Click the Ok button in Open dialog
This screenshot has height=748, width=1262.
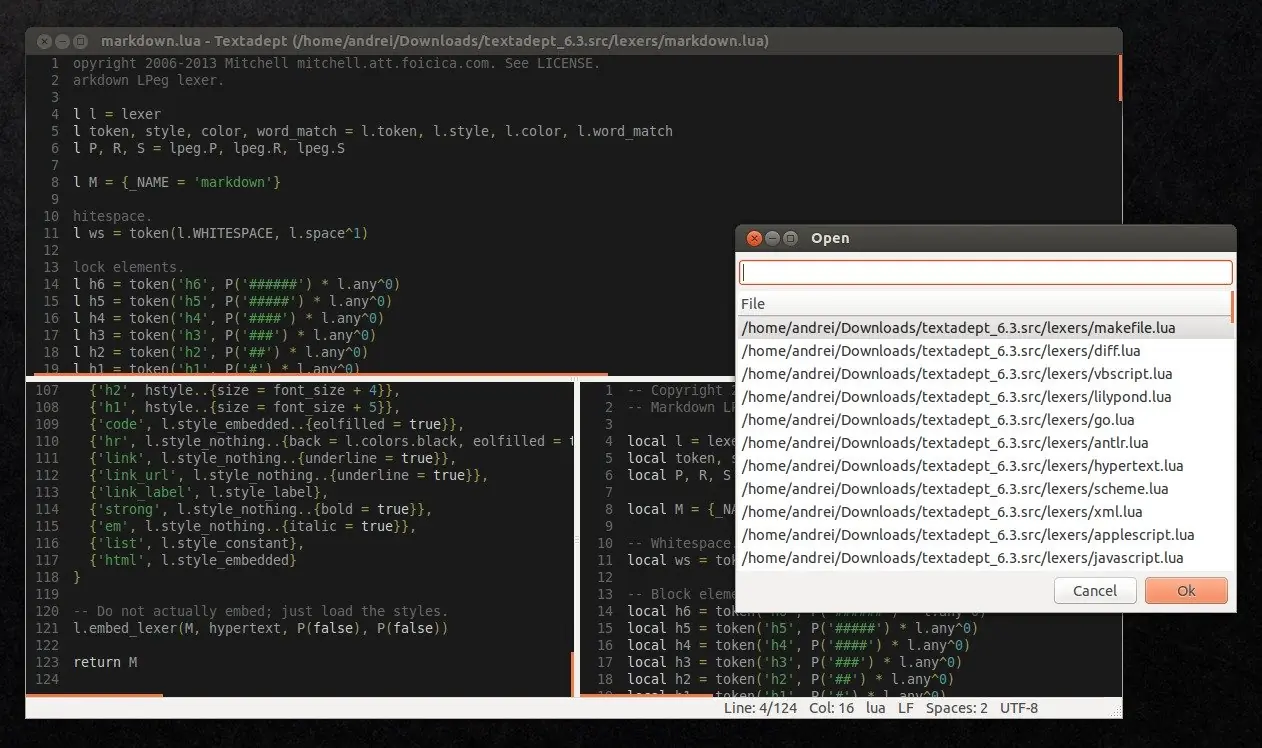[1186, 590]
